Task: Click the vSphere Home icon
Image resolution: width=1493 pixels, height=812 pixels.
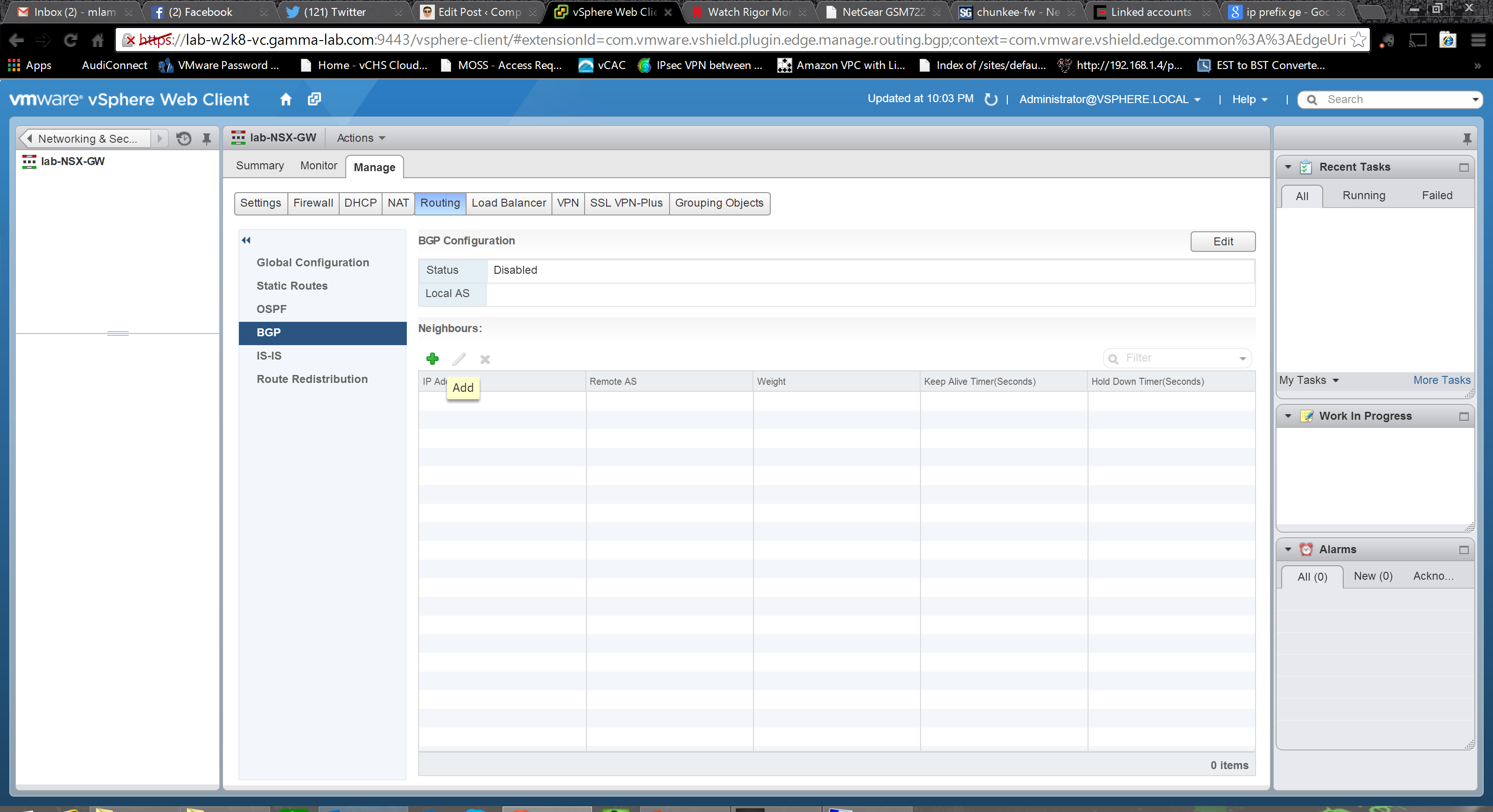Action: pyautogui.click(x=286, y=100)
